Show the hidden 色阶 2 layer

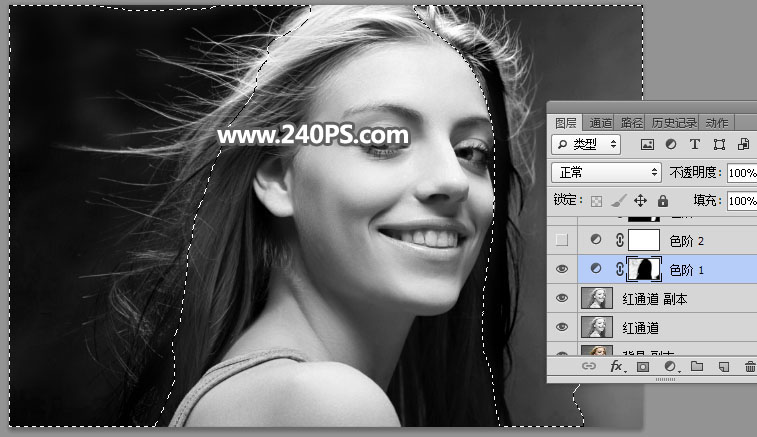tap(561, 240)
